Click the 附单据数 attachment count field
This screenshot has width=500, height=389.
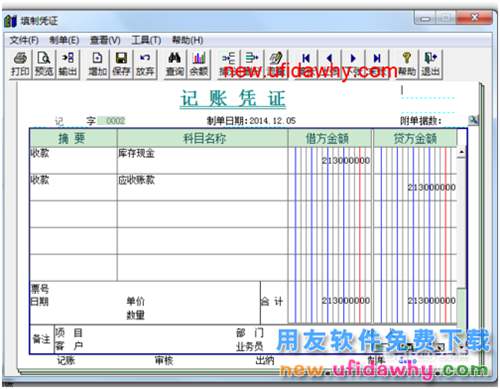tap(455, 121)
